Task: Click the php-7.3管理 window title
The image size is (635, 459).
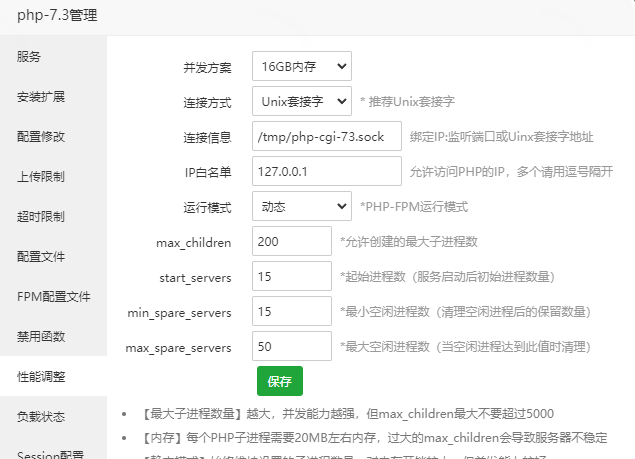Action: tap(57, 15)
